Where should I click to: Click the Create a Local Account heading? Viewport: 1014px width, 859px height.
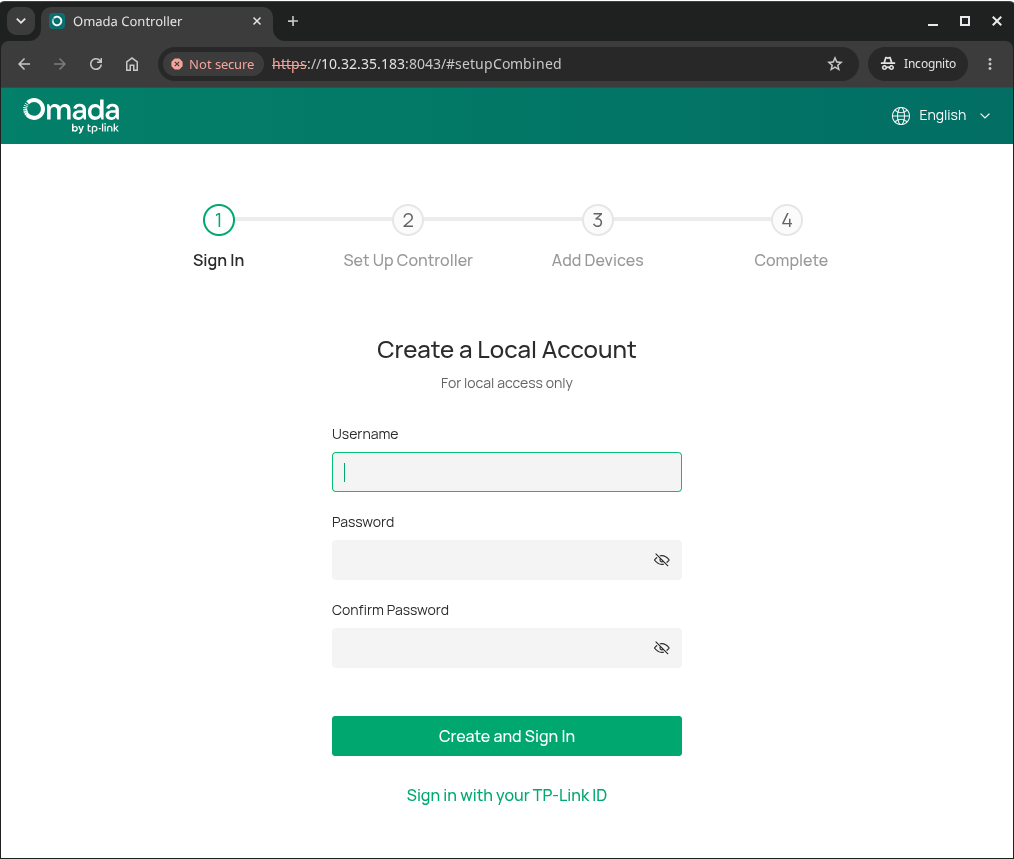click(x=506, y=350)
